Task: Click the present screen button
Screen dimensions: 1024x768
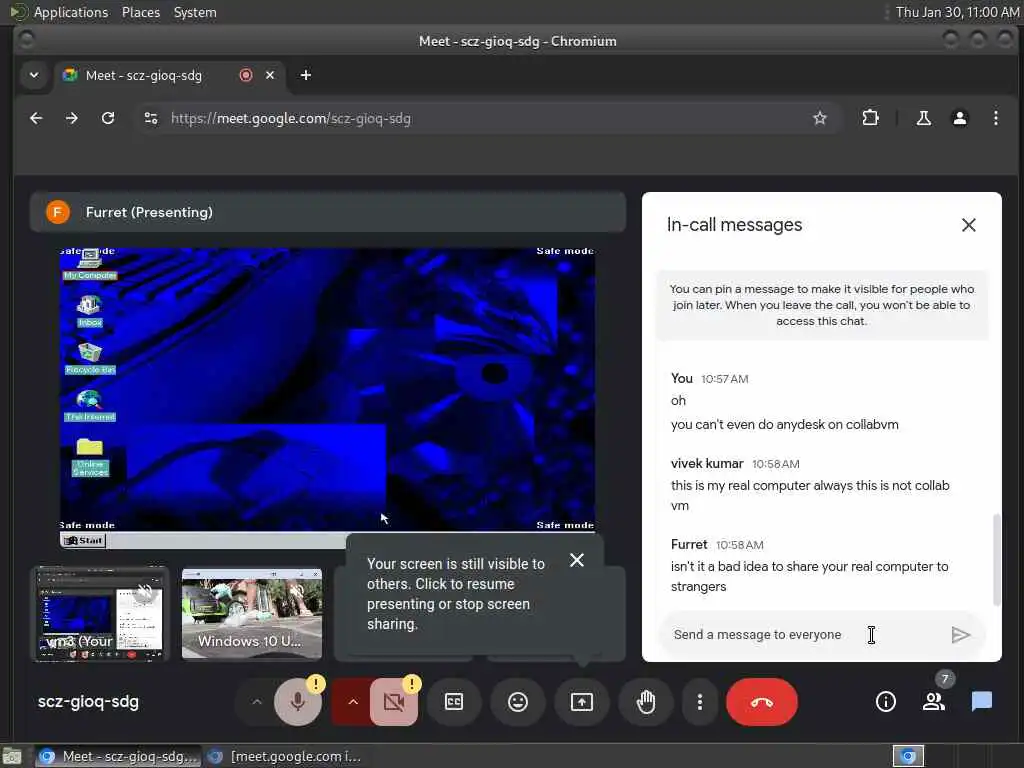Action: [582, 702]
